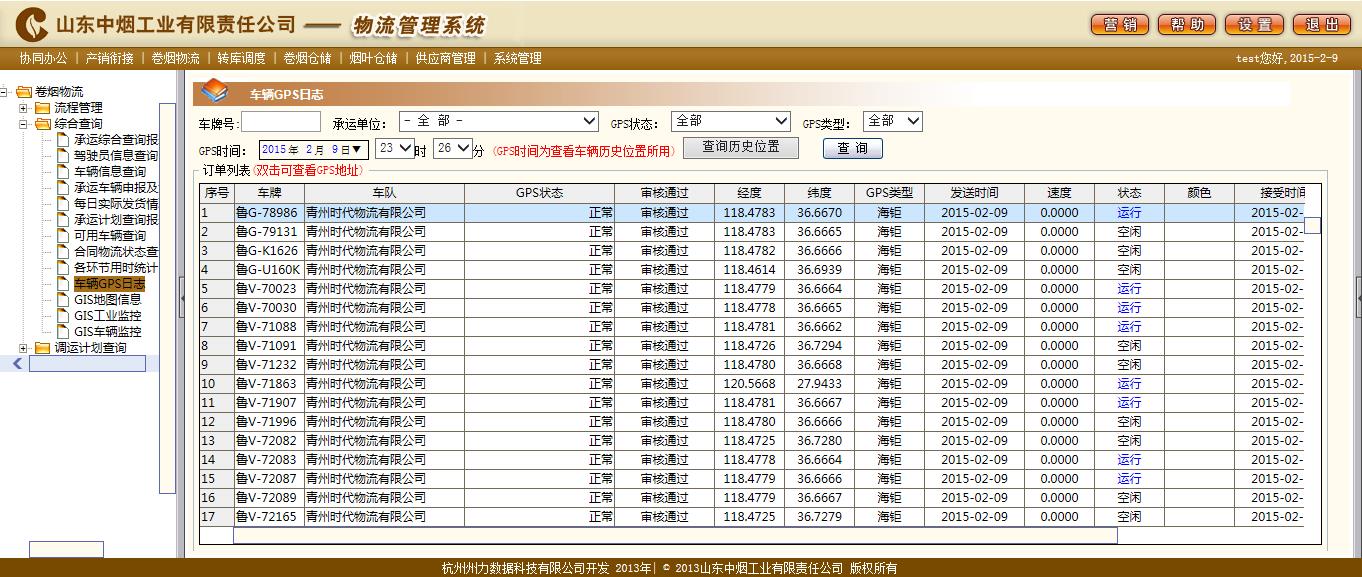Viewport: 1362px width, 577px height.
Task: Focus the 车牌号 input field
Action: (x=281, y=122)
